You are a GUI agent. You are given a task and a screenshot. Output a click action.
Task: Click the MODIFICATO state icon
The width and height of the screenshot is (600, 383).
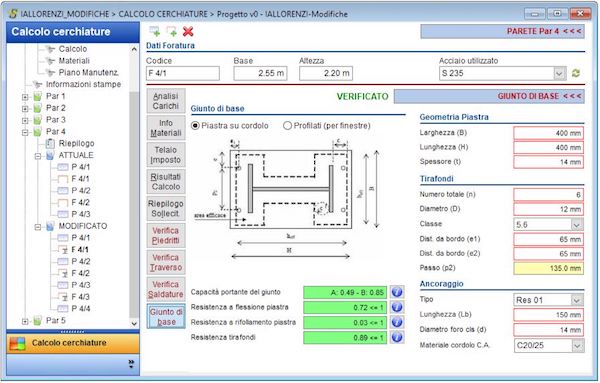50,226
